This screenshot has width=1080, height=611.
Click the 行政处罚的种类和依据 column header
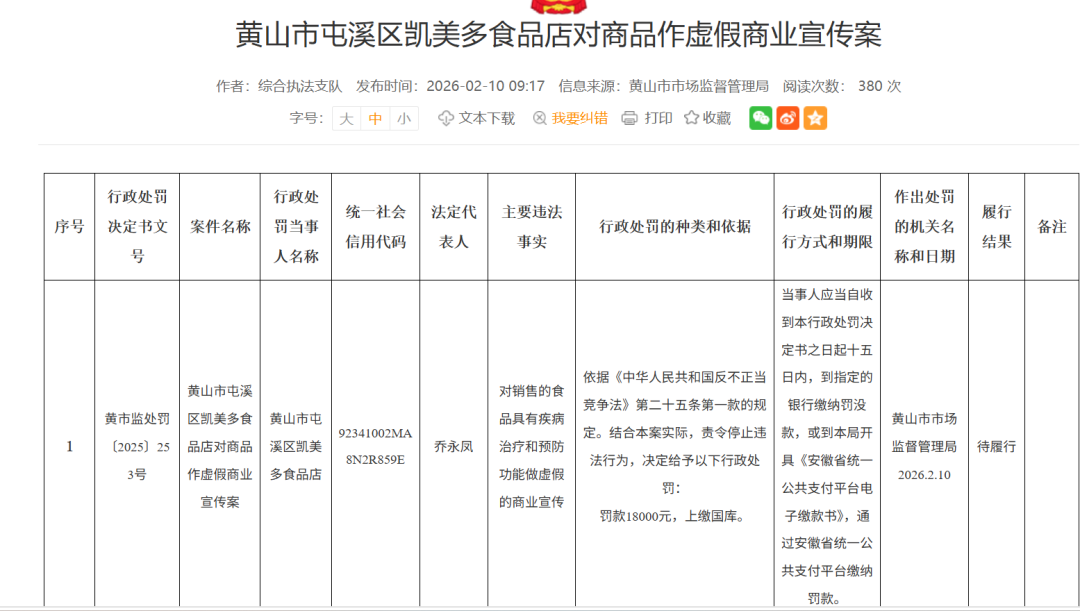(x=675, y=227)
